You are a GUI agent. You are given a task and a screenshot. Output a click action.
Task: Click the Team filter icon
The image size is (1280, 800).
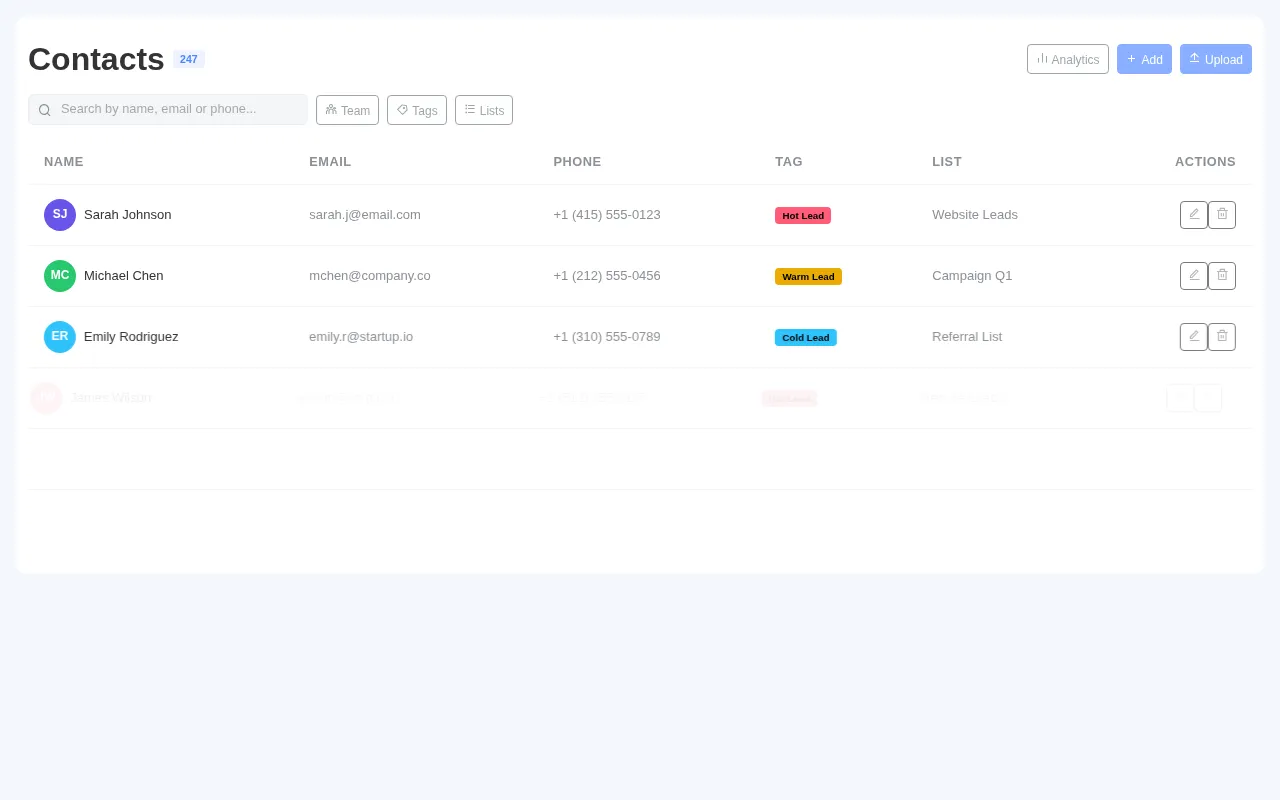click(331, 110)
